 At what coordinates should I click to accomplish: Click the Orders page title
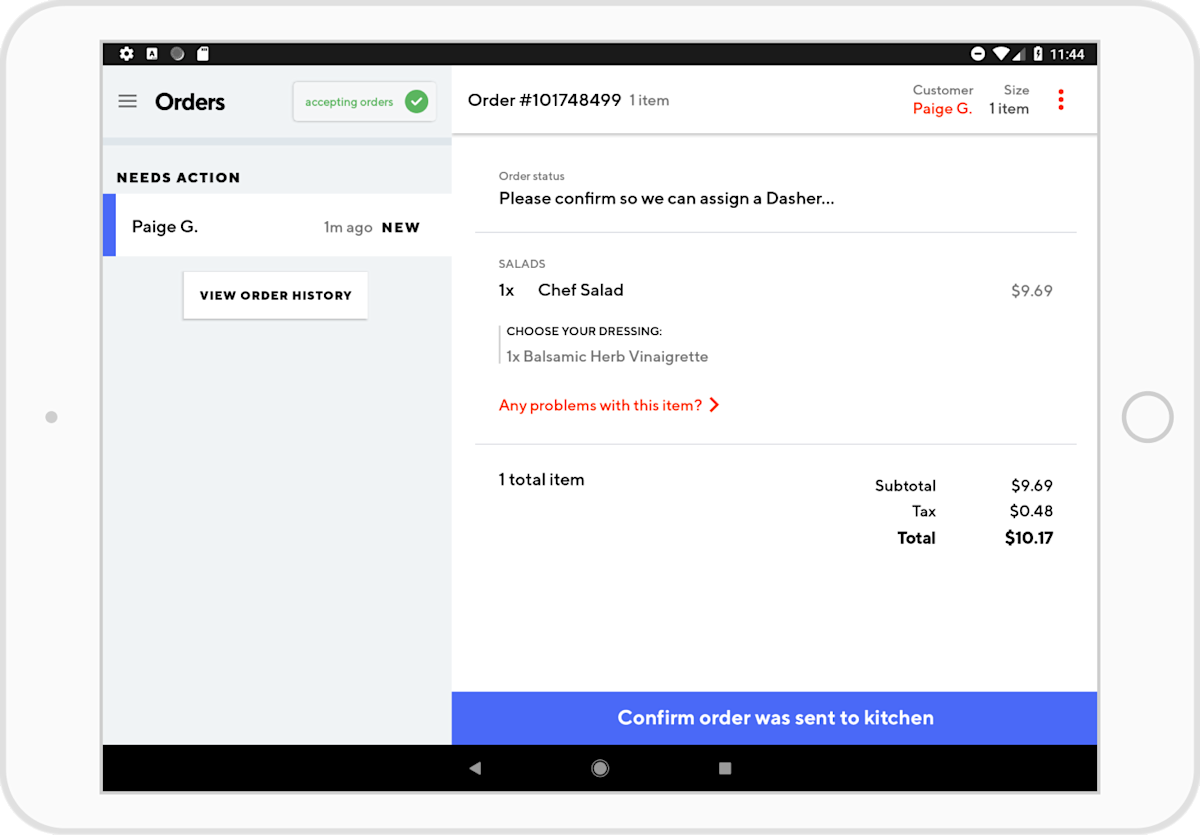[x=190, y=101]
